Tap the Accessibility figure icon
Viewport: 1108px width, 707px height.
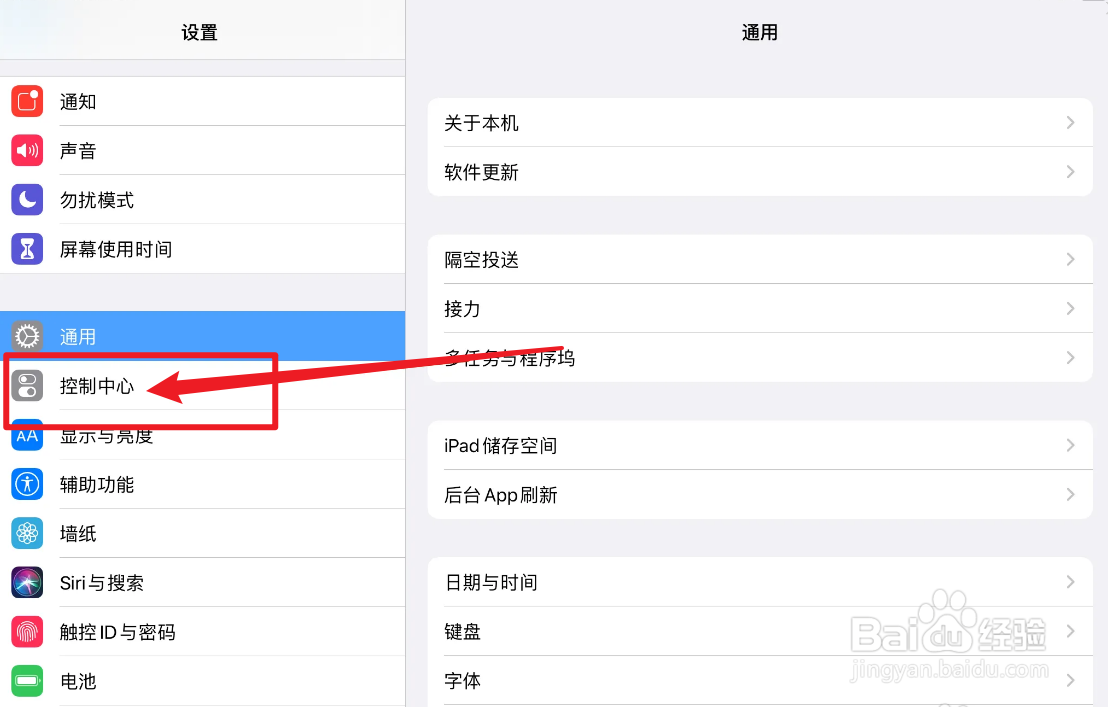[x=27, y=485]
